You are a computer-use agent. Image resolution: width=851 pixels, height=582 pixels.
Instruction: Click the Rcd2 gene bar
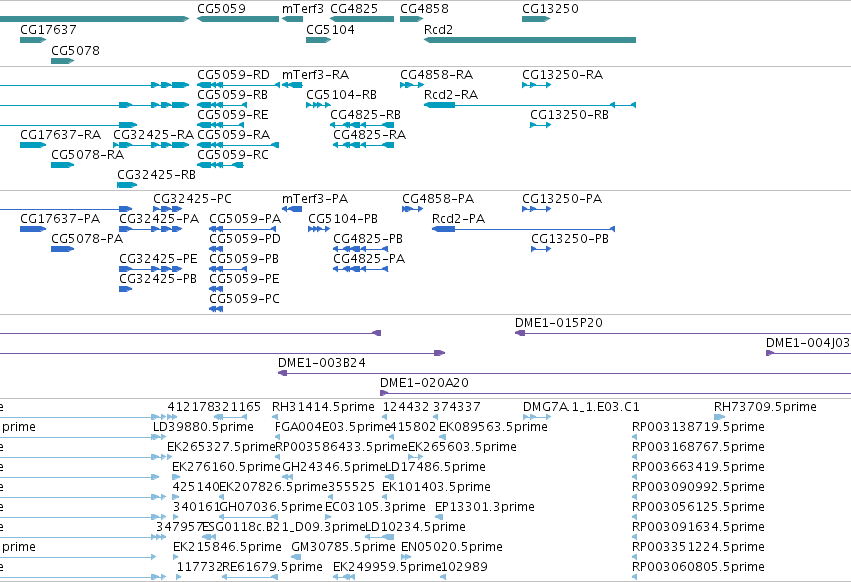coord(530,40)
